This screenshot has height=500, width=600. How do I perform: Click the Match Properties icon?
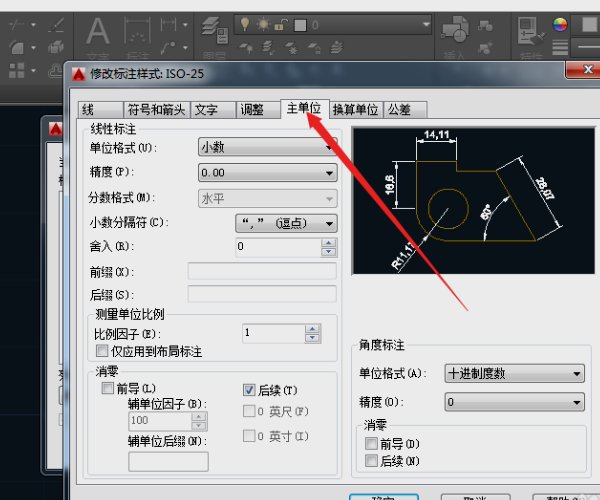point(530,31)
